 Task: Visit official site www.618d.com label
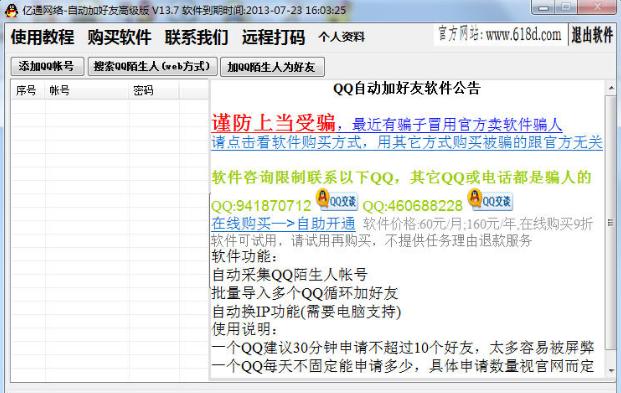[x=500, y=34]
